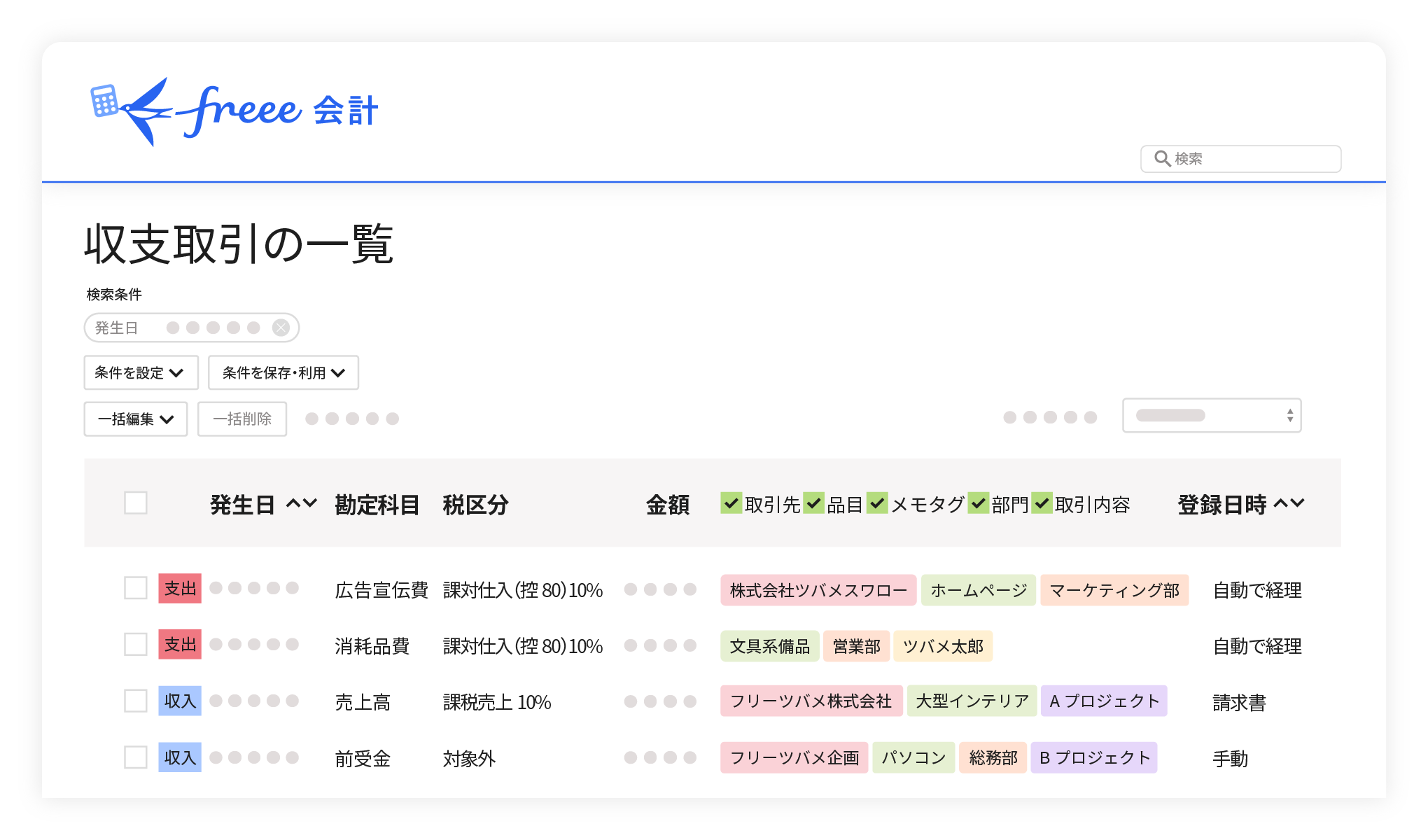Screen dimensions: 1428x840
Task: Click the 一括削除 button
Action: (x=242, y=419)
